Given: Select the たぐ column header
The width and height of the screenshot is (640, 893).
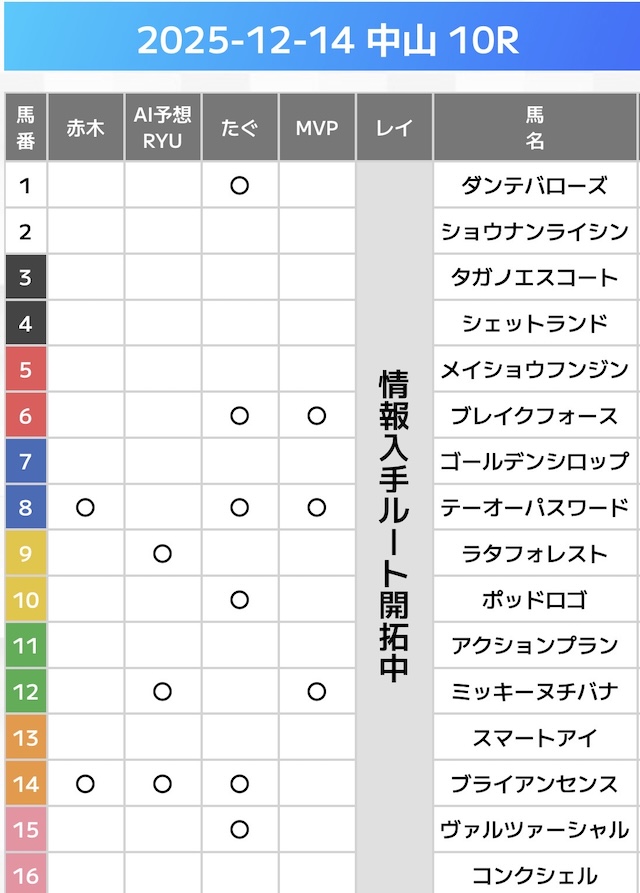Looking at the screenshot, I should [239, 128].
